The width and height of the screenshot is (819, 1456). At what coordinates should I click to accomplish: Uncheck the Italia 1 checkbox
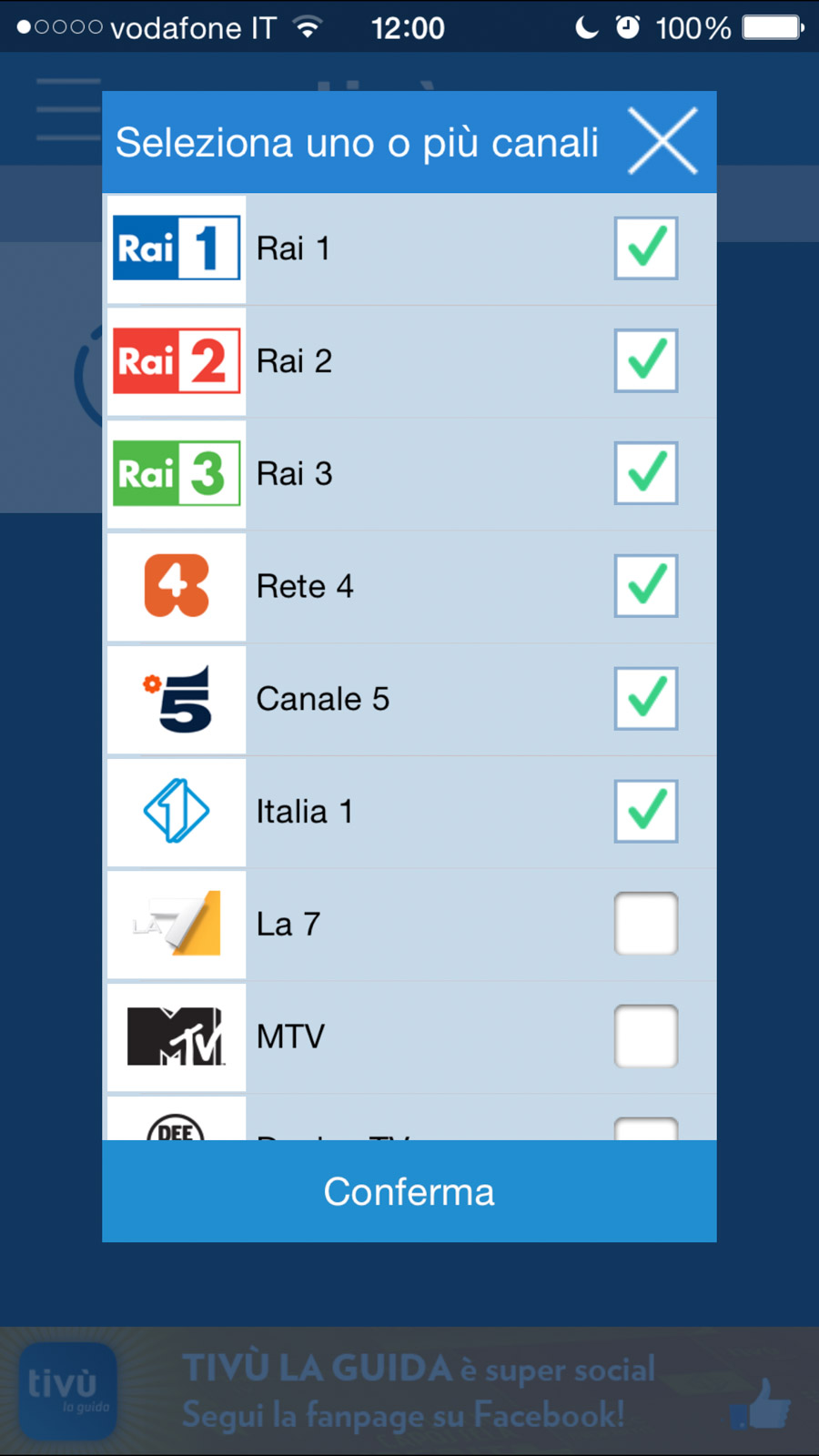pos(646,811)
